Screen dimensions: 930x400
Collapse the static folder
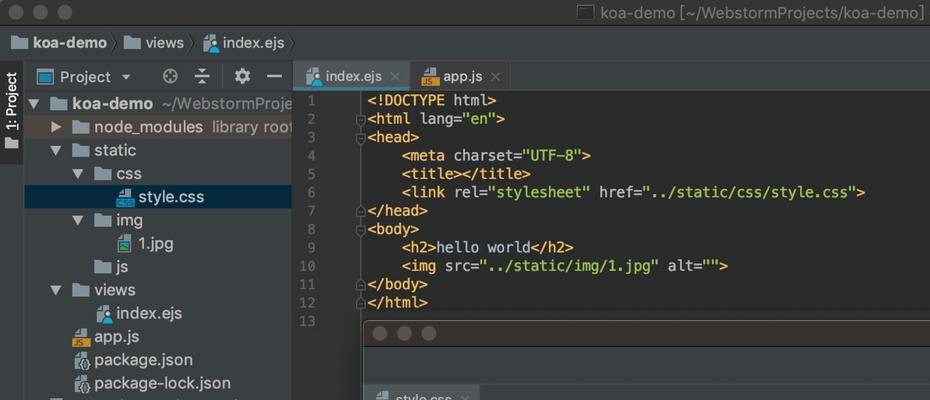pos(56,151)
